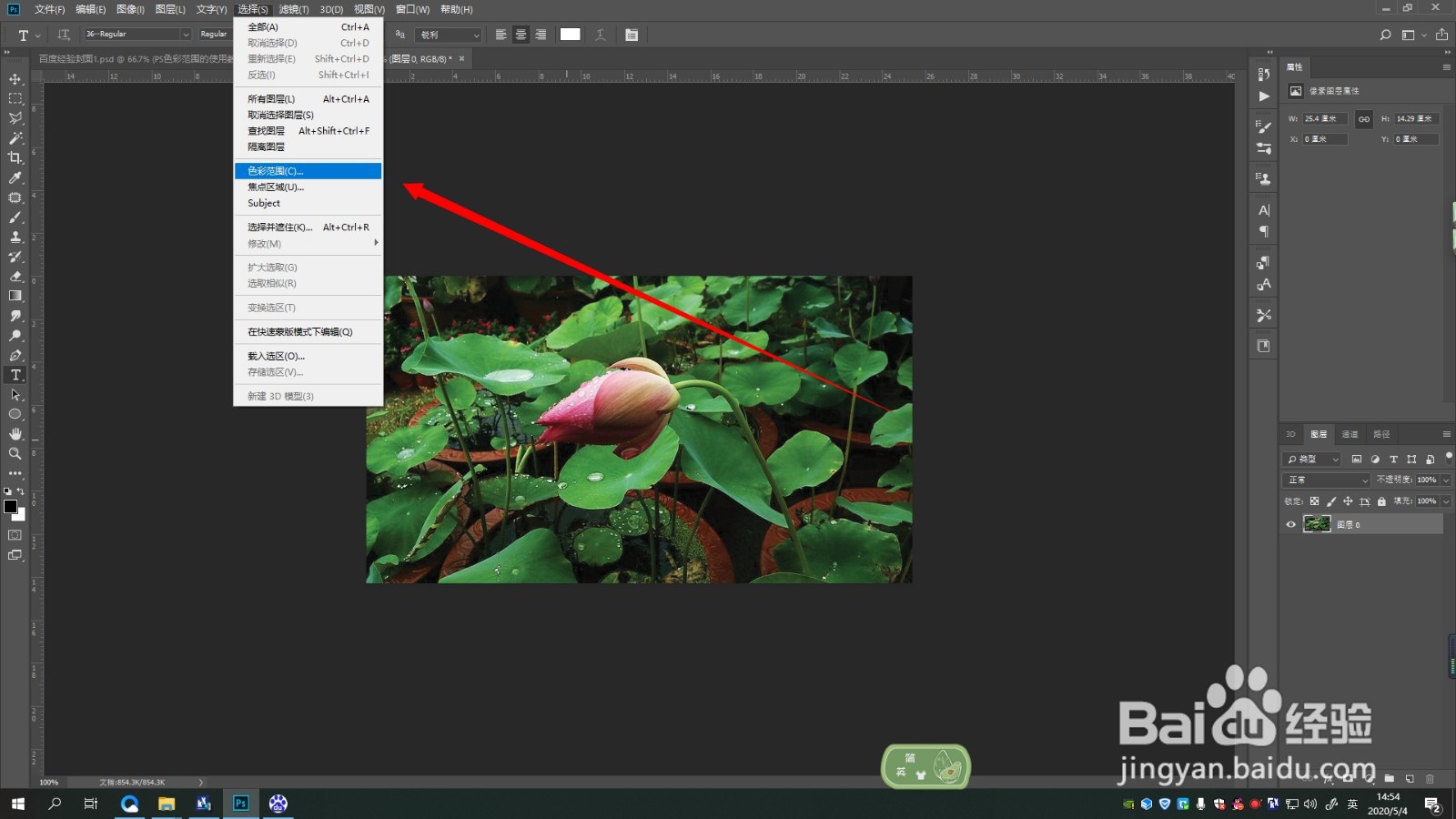Select the Pen tool
Image resolution: width=1456 pixels, height=819 pixels.
coord(15,355)
